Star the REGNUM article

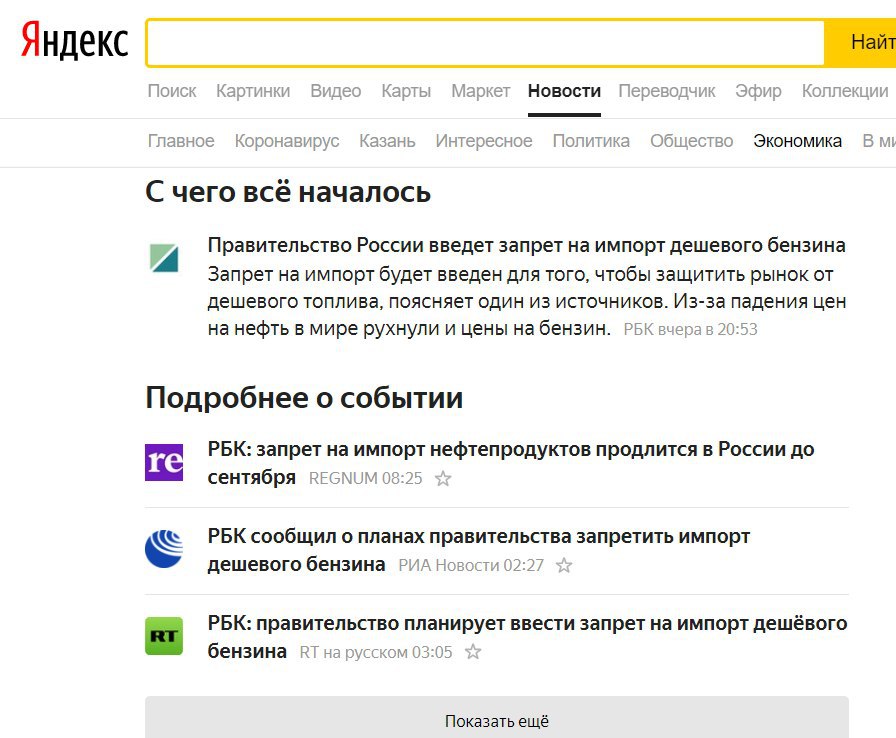443,479
